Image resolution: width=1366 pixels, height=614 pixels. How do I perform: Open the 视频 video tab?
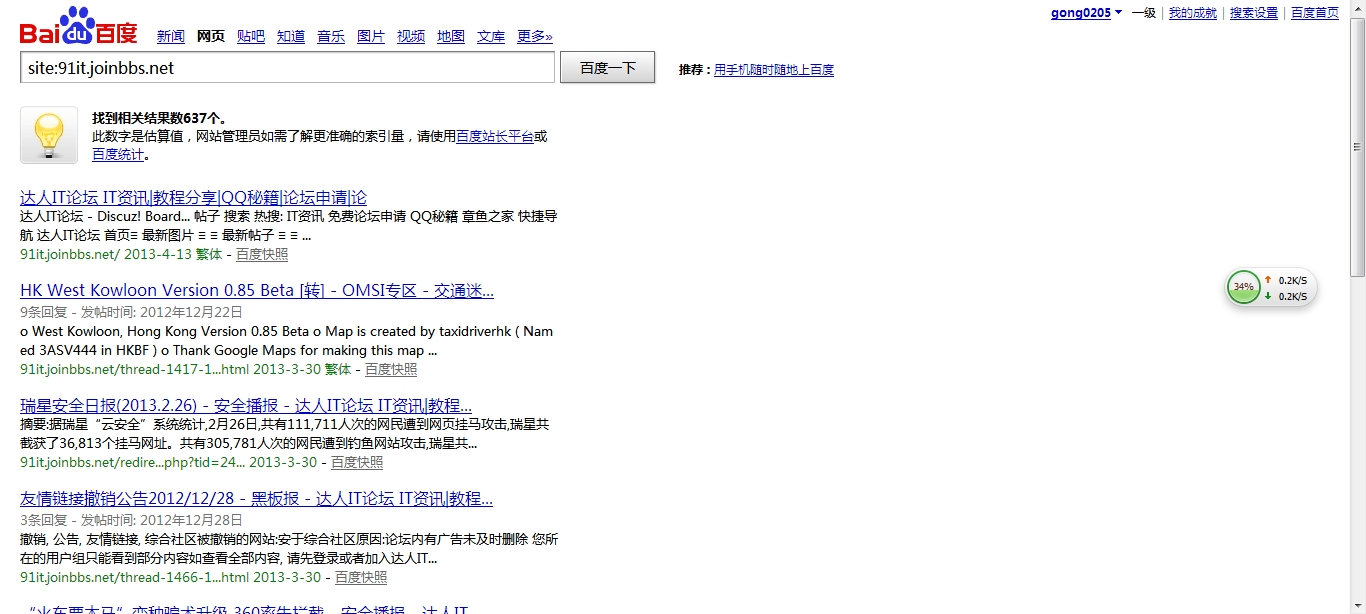(x=411, y=36)
